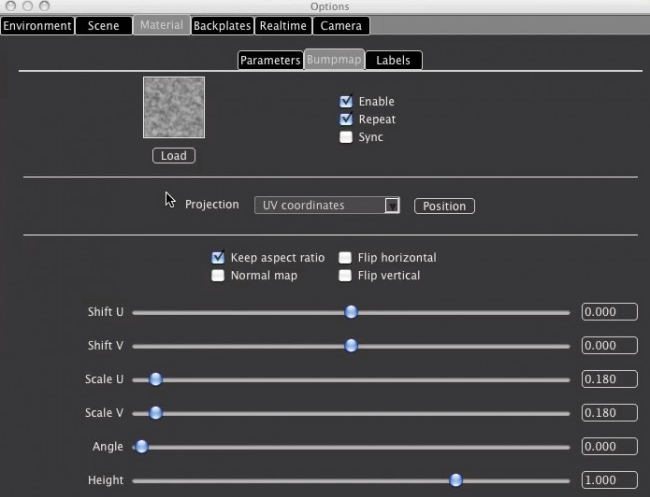Check the Flip vertical box
The height and width of the screenshot is (497, 650).
point(345,275)
